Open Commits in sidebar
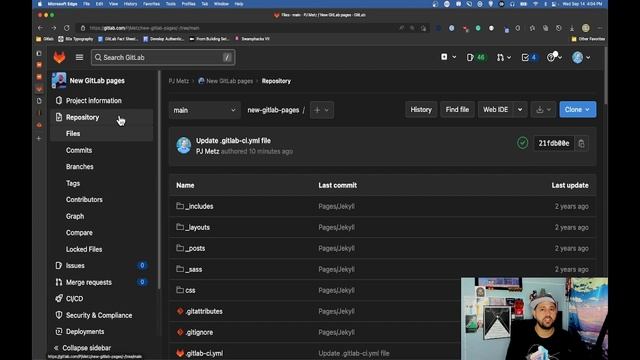Image resolution: width=640 pixels, height=360 pixels. point(79,150)
